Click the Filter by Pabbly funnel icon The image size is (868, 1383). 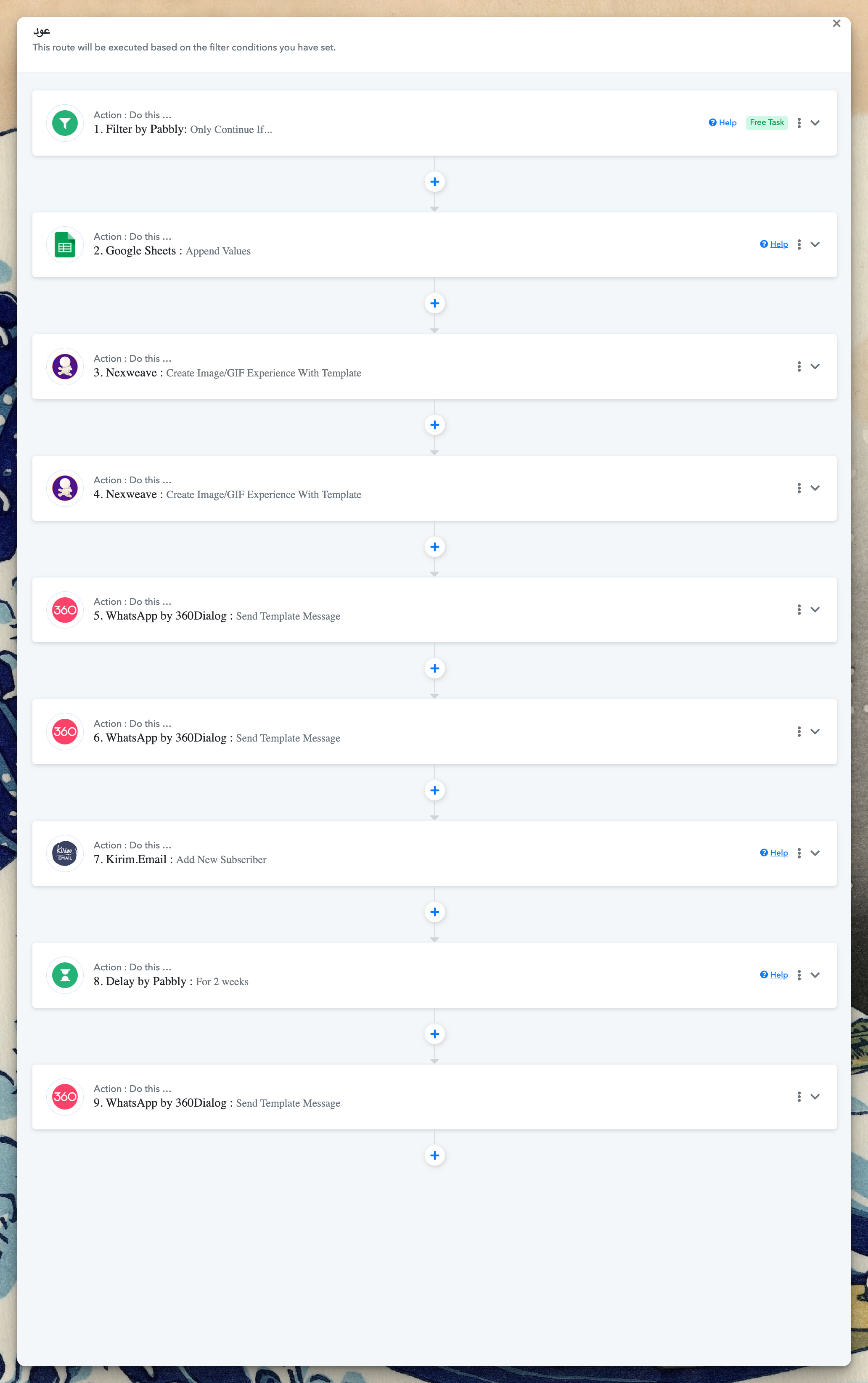tap(65, 123)
